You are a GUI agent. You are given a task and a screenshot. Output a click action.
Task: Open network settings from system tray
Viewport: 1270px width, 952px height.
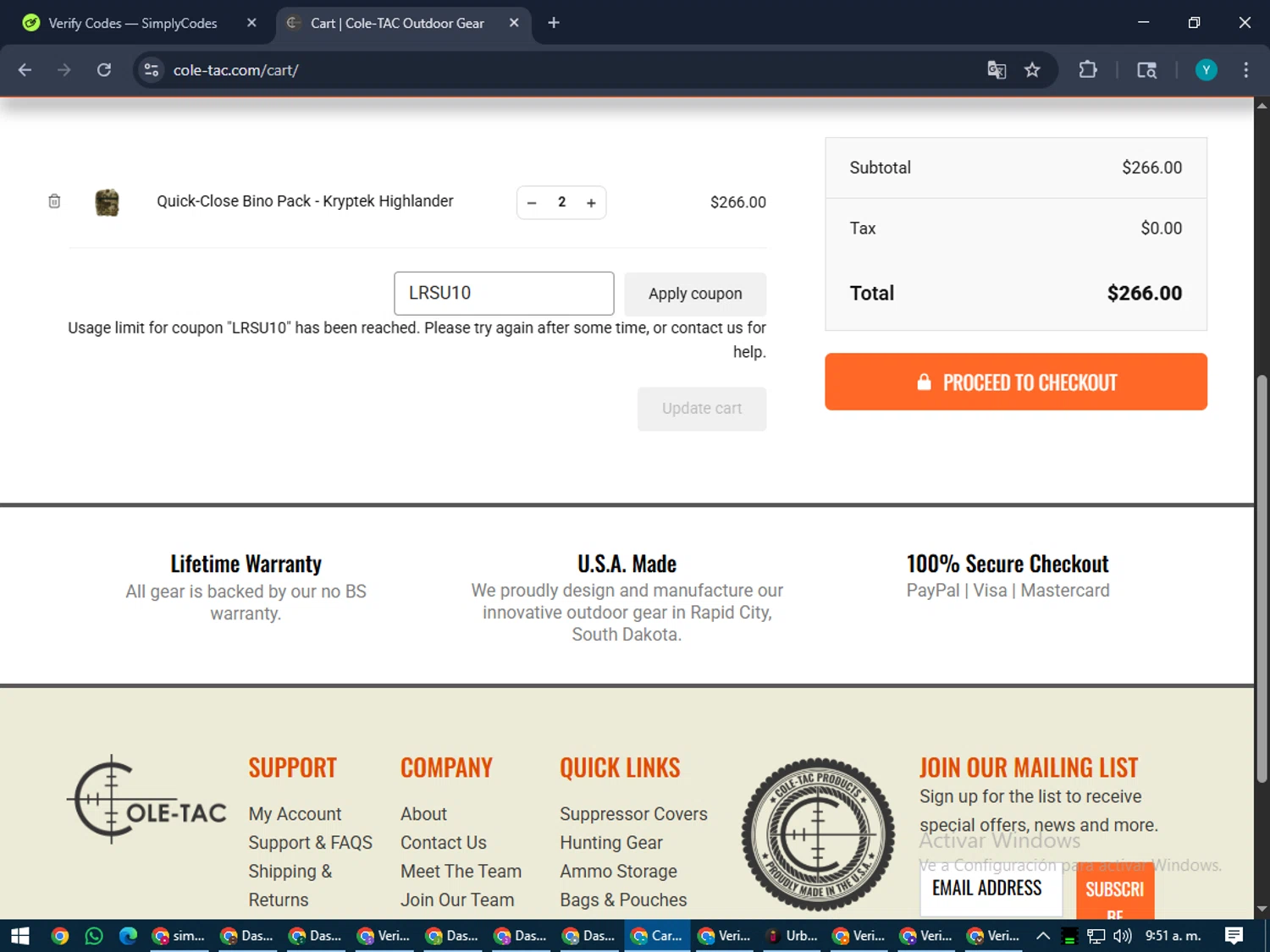[x=1096, y=936]
